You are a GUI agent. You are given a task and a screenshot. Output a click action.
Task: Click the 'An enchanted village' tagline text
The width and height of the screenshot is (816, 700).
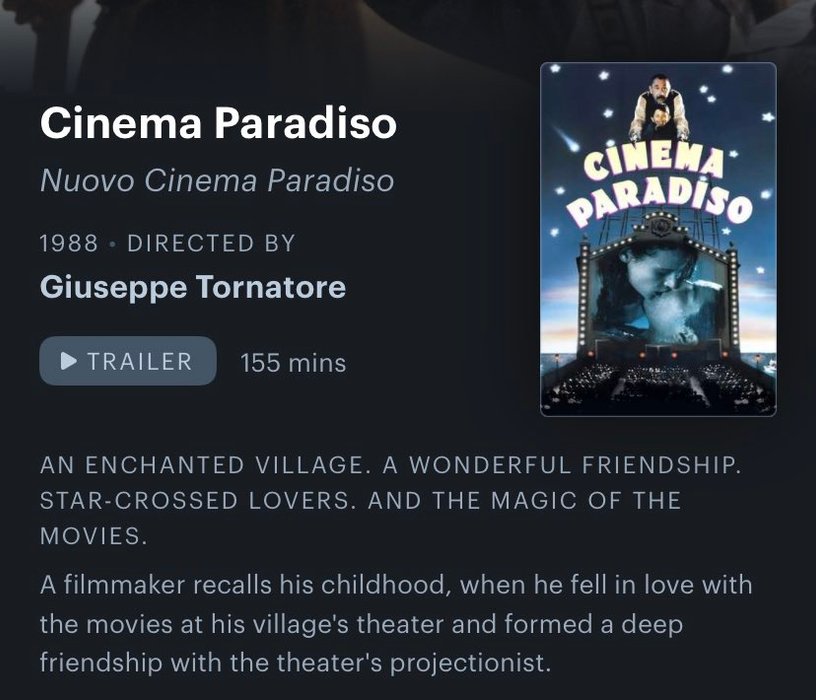(x=390, y=500)
